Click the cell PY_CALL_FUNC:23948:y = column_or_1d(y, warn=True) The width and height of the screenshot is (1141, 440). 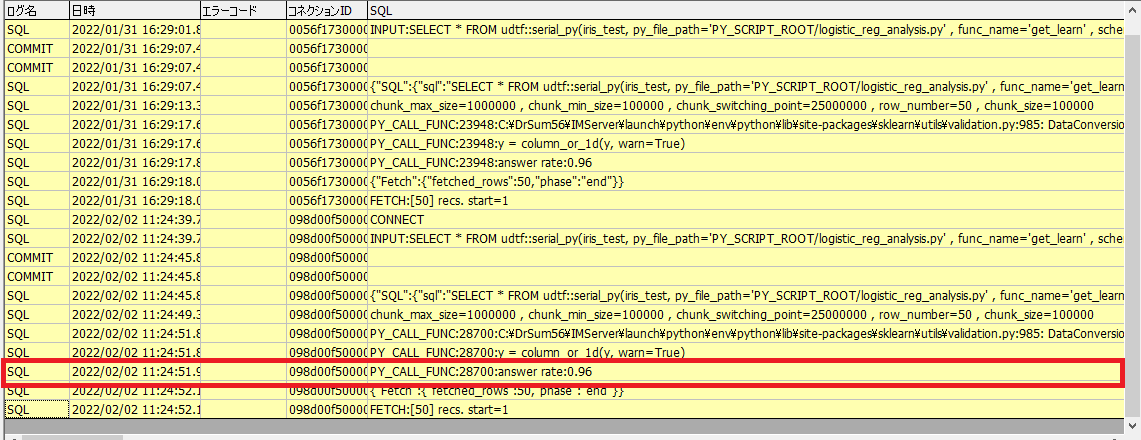click(746, 144)
